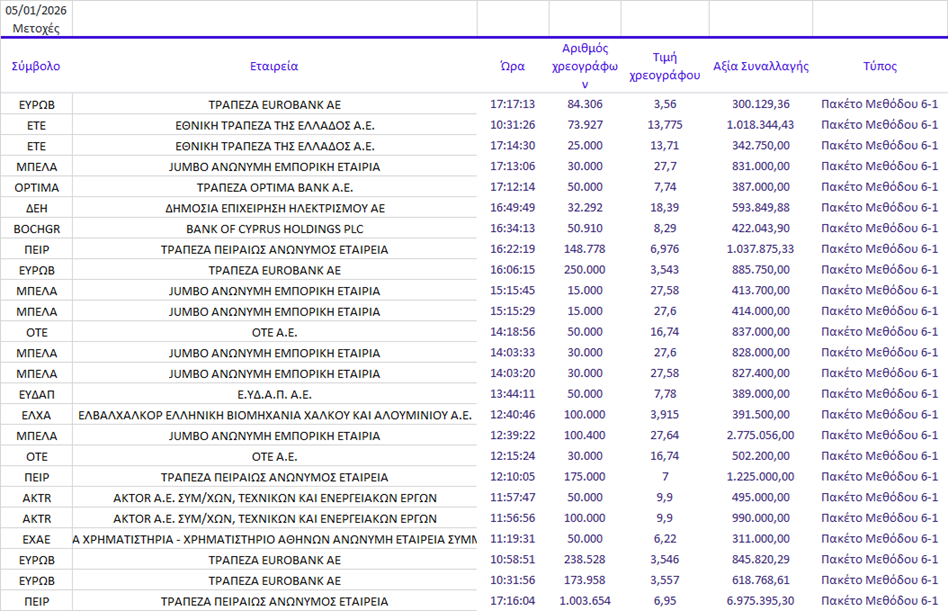Click quantity cell 148.778
This screenshot has height=611, width=948.
[585, 249]
